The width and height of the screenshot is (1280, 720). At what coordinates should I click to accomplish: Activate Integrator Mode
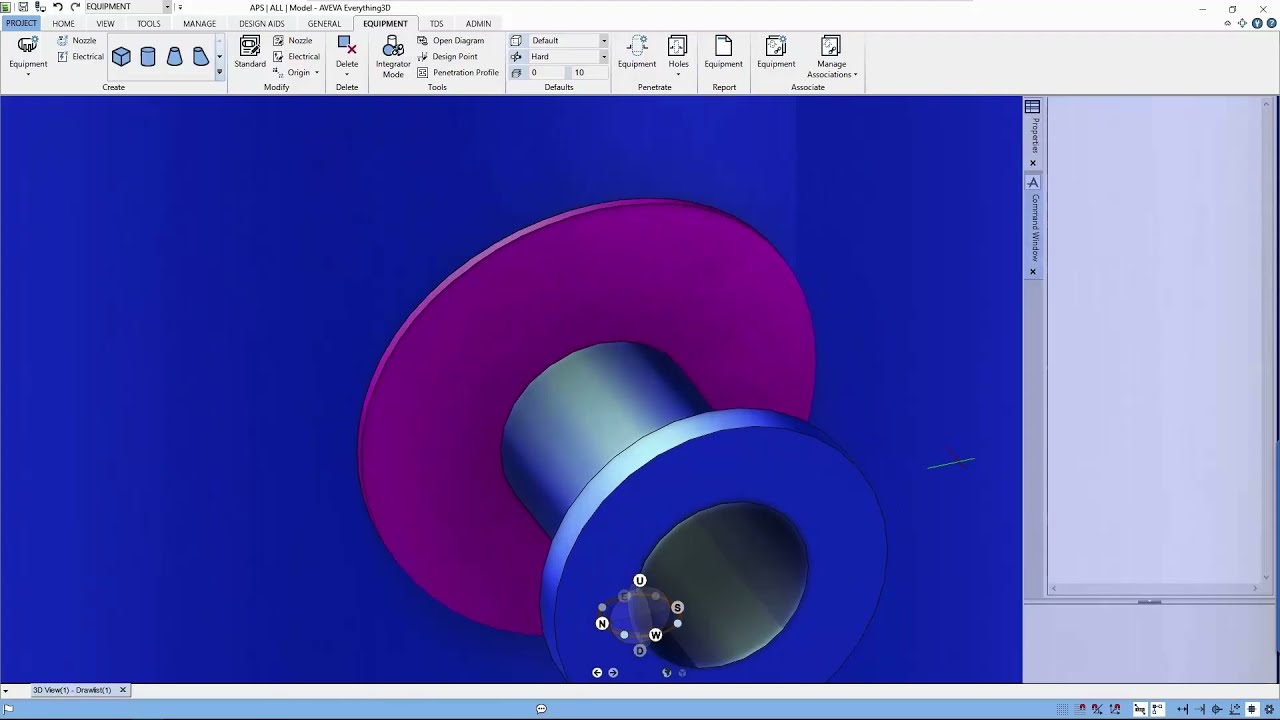click(393, 57)
